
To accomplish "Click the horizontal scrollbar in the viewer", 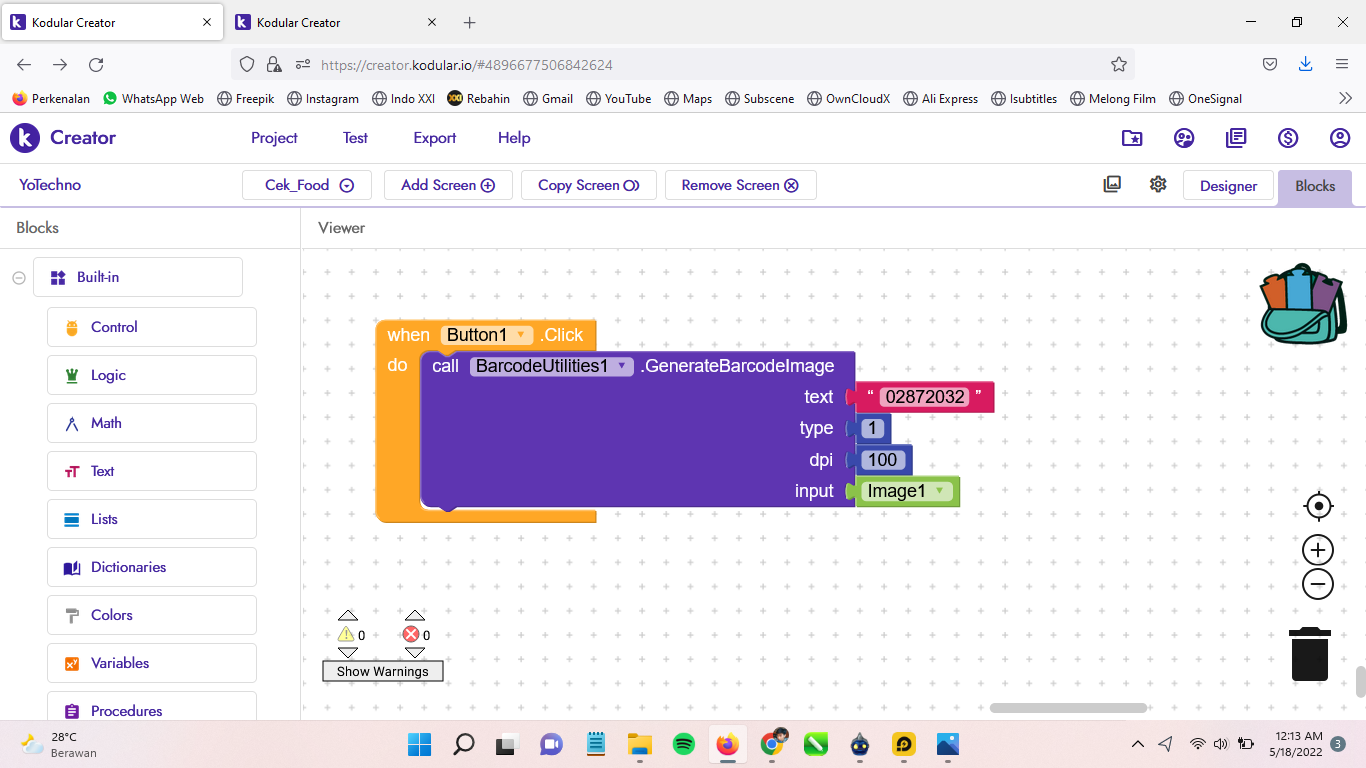I will pos(1068,708).
